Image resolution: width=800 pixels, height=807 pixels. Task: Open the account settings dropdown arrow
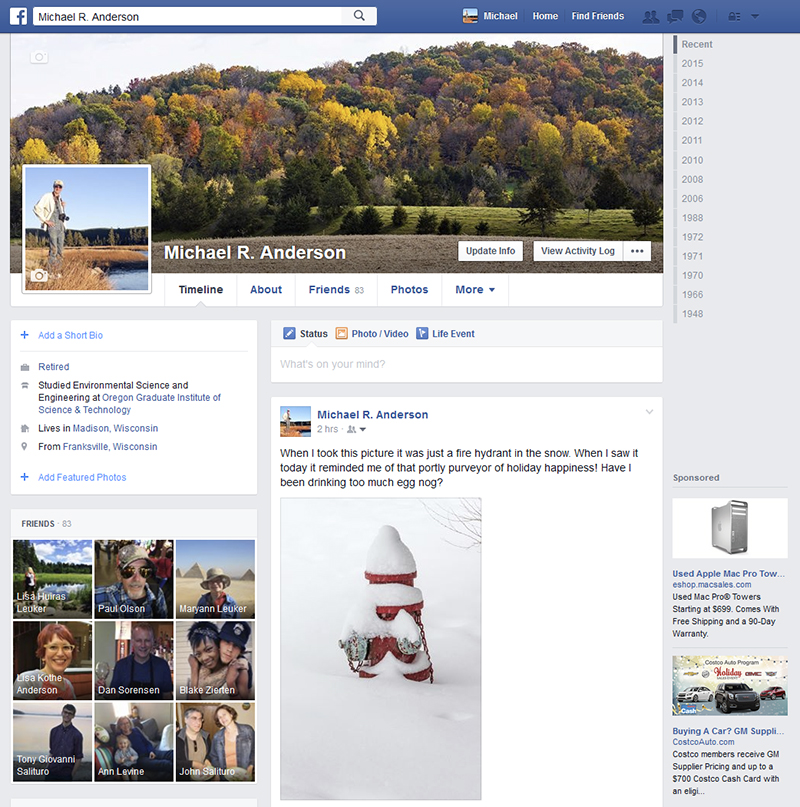(755, 15)
